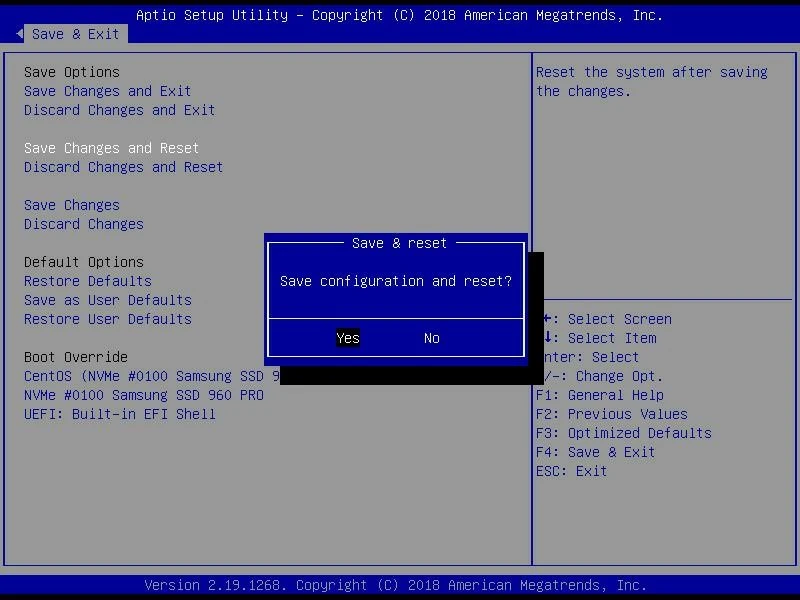Choose Discard Changes and Exit
The width and height of the screenshot is (800, 600).
click(119, 110)
